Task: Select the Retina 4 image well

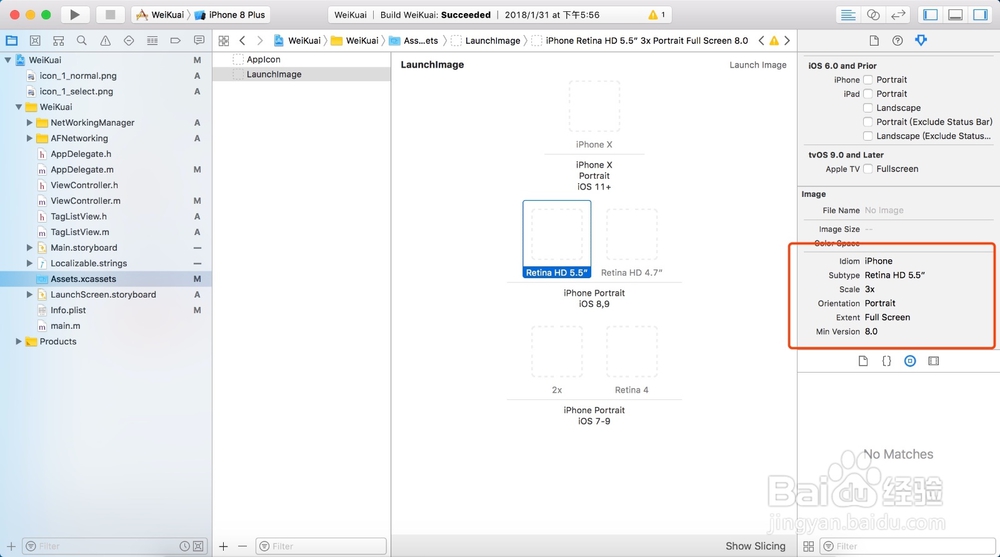Action: [631, 352]
